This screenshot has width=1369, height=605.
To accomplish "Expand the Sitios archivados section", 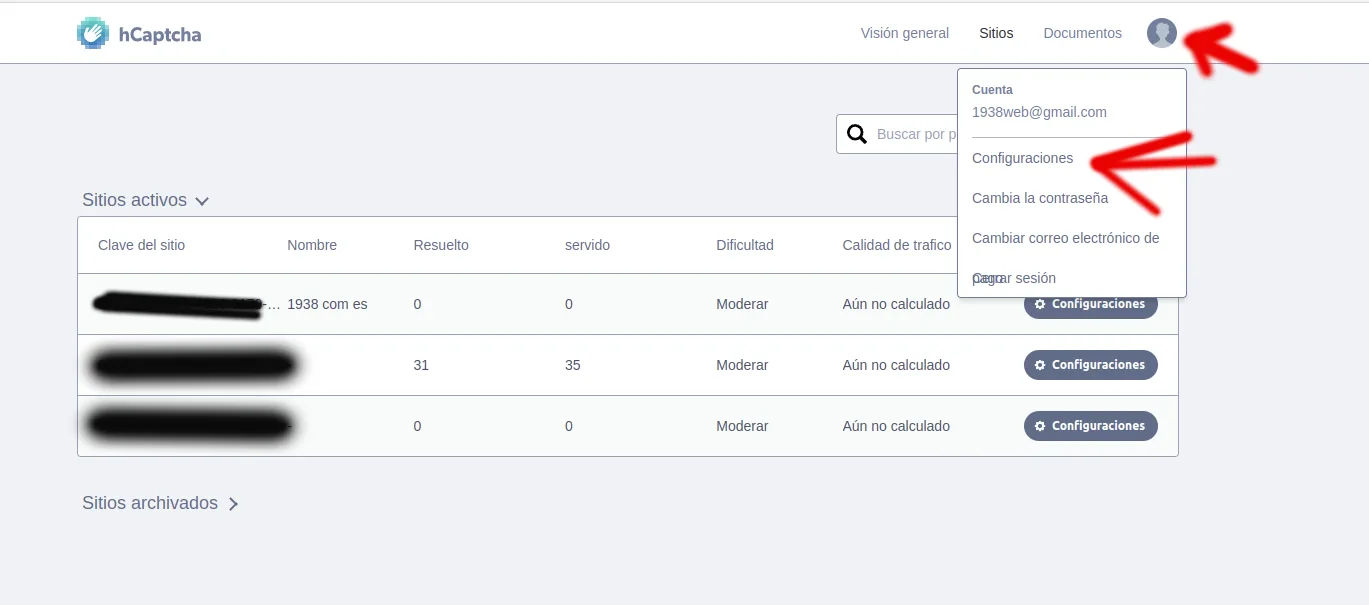I will pyautogui.click(x=160, y=503).
